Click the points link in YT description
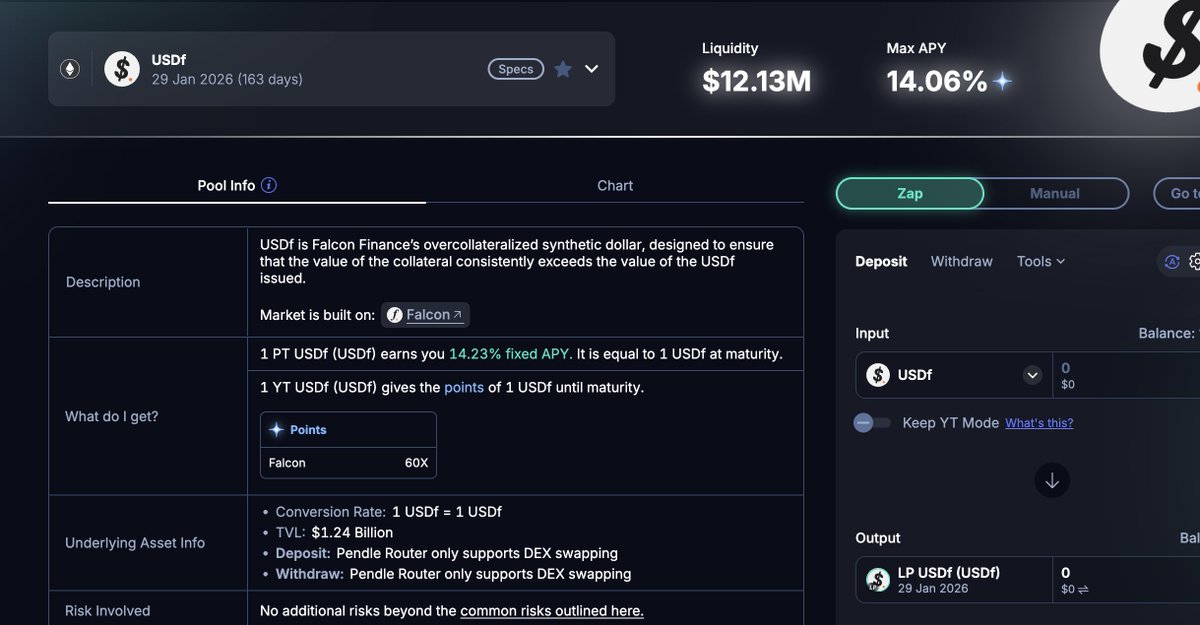This screenshot has width=1200, height=625. pos(464,387)
